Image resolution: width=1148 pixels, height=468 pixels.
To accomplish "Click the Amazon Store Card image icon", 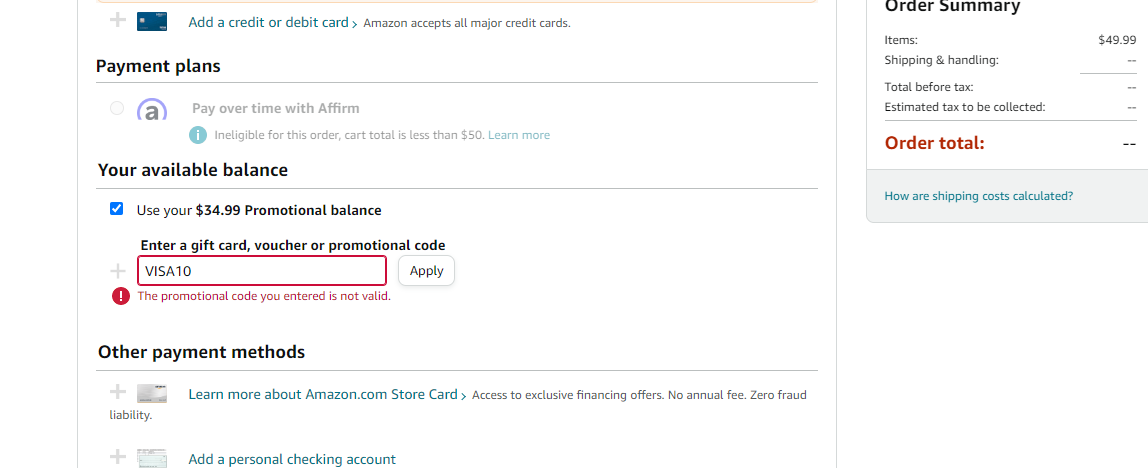I will point(151,393).
